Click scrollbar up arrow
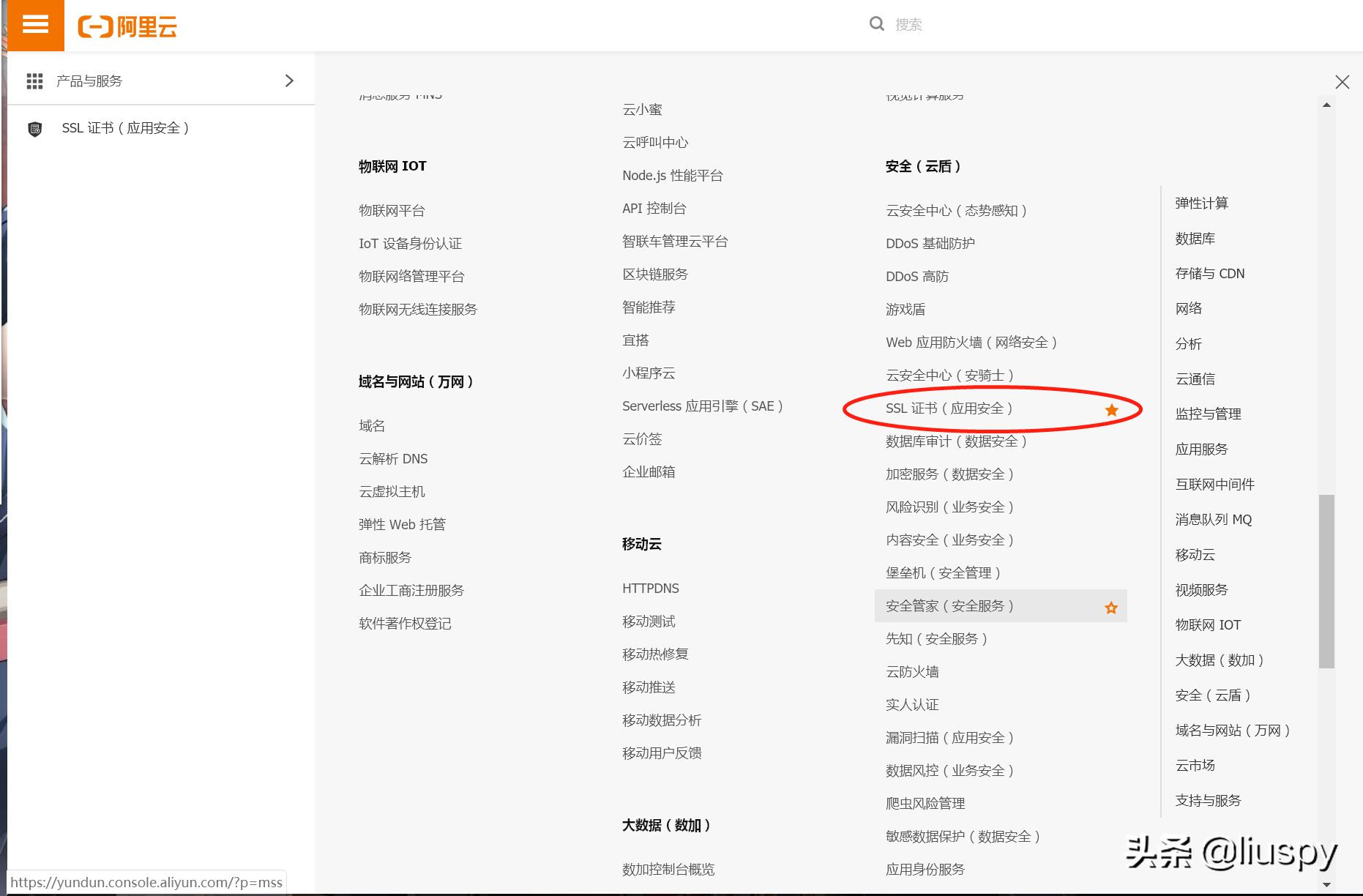Viewport: 1363px width, 896px height. pos(1326,105)
